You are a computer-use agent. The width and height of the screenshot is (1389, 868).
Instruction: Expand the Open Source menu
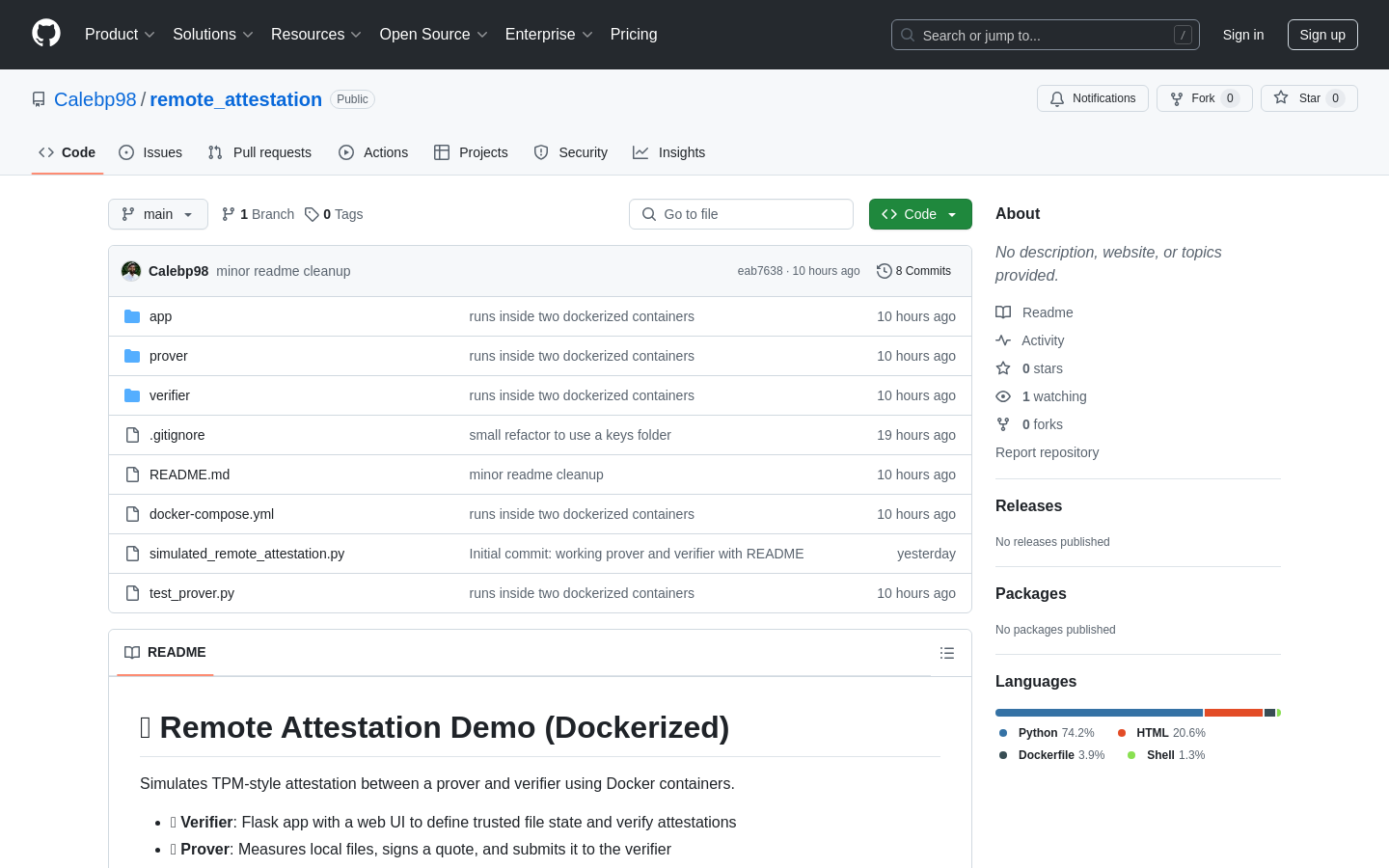tap(433, 34)
